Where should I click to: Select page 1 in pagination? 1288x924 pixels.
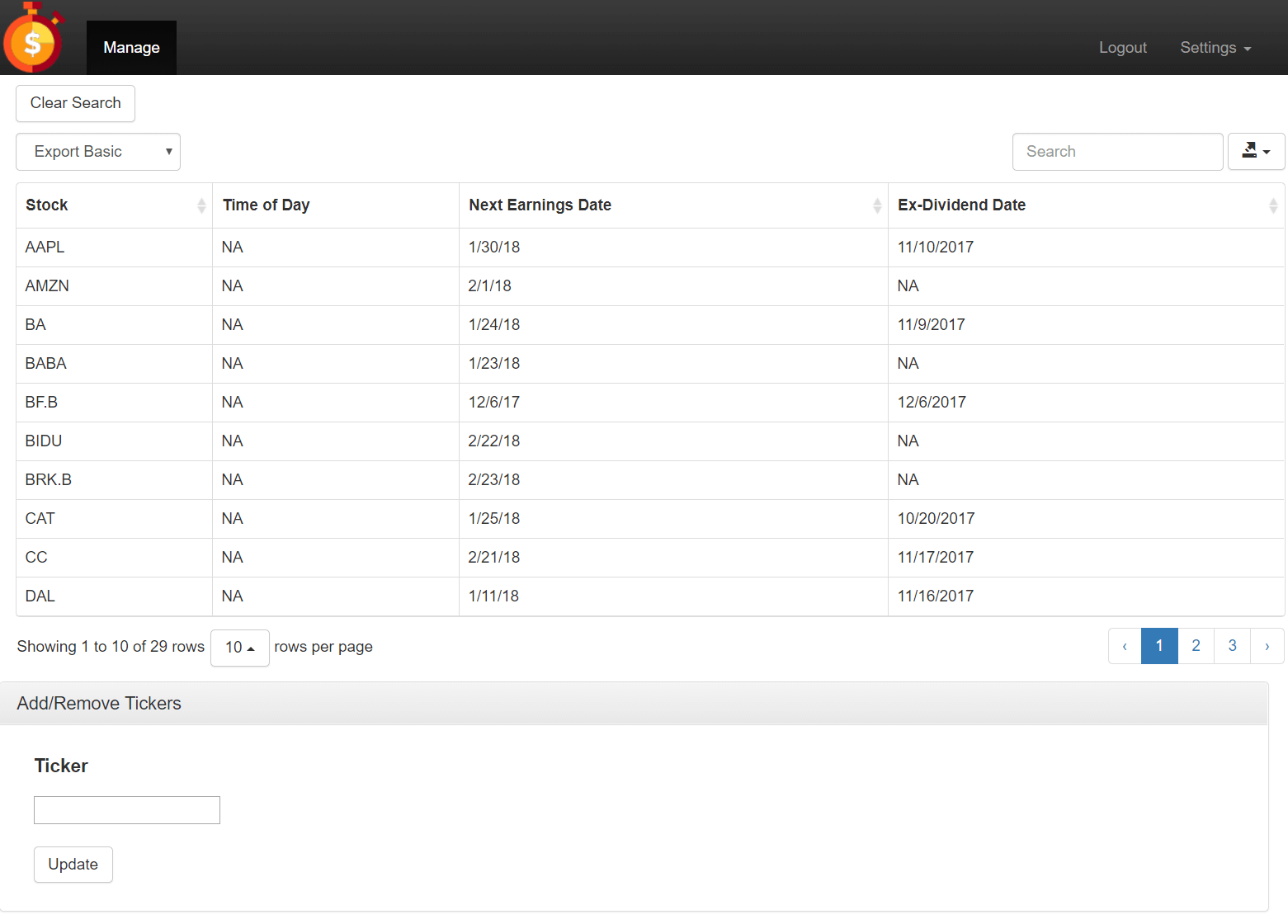(1159, 646)
